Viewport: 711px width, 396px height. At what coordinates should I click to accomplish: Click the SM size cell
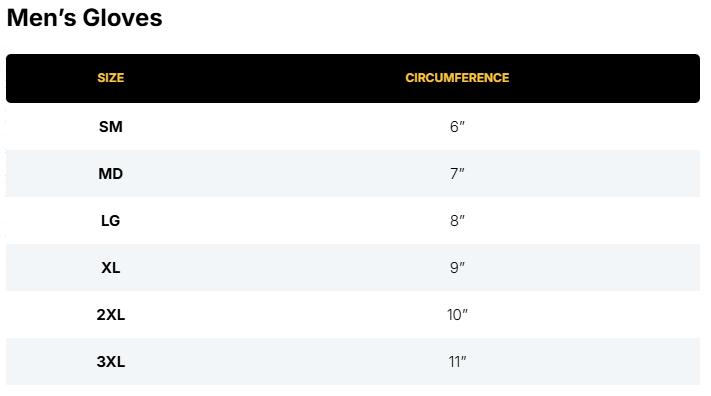111,127
